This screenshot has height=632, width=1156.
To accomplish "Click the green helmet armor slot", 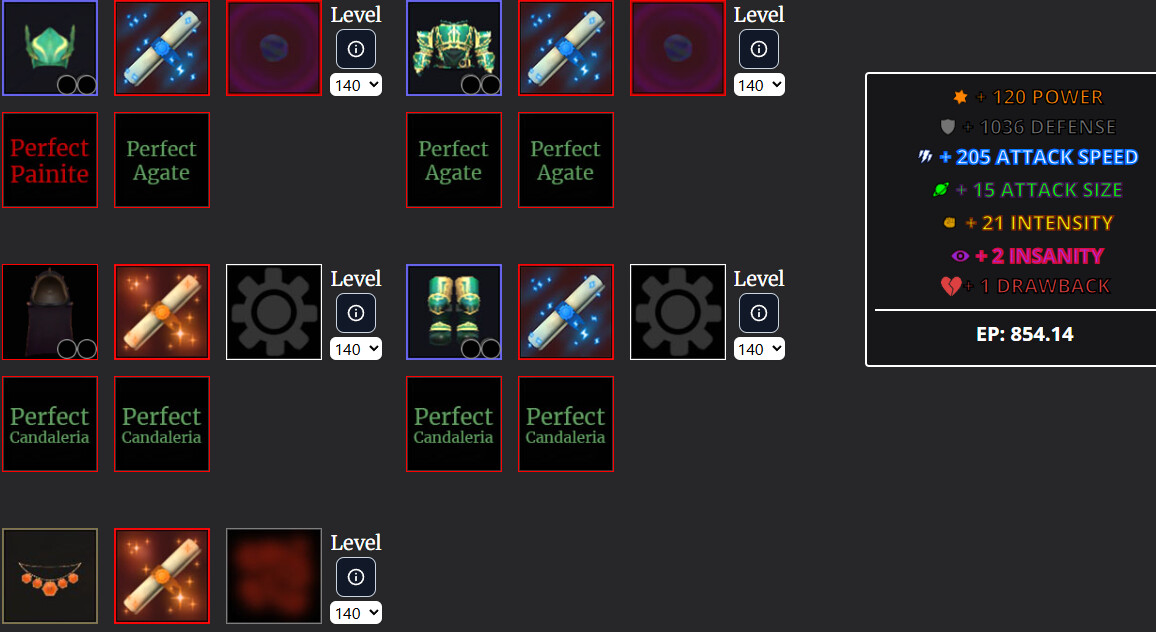I will (x=50, y=48).
